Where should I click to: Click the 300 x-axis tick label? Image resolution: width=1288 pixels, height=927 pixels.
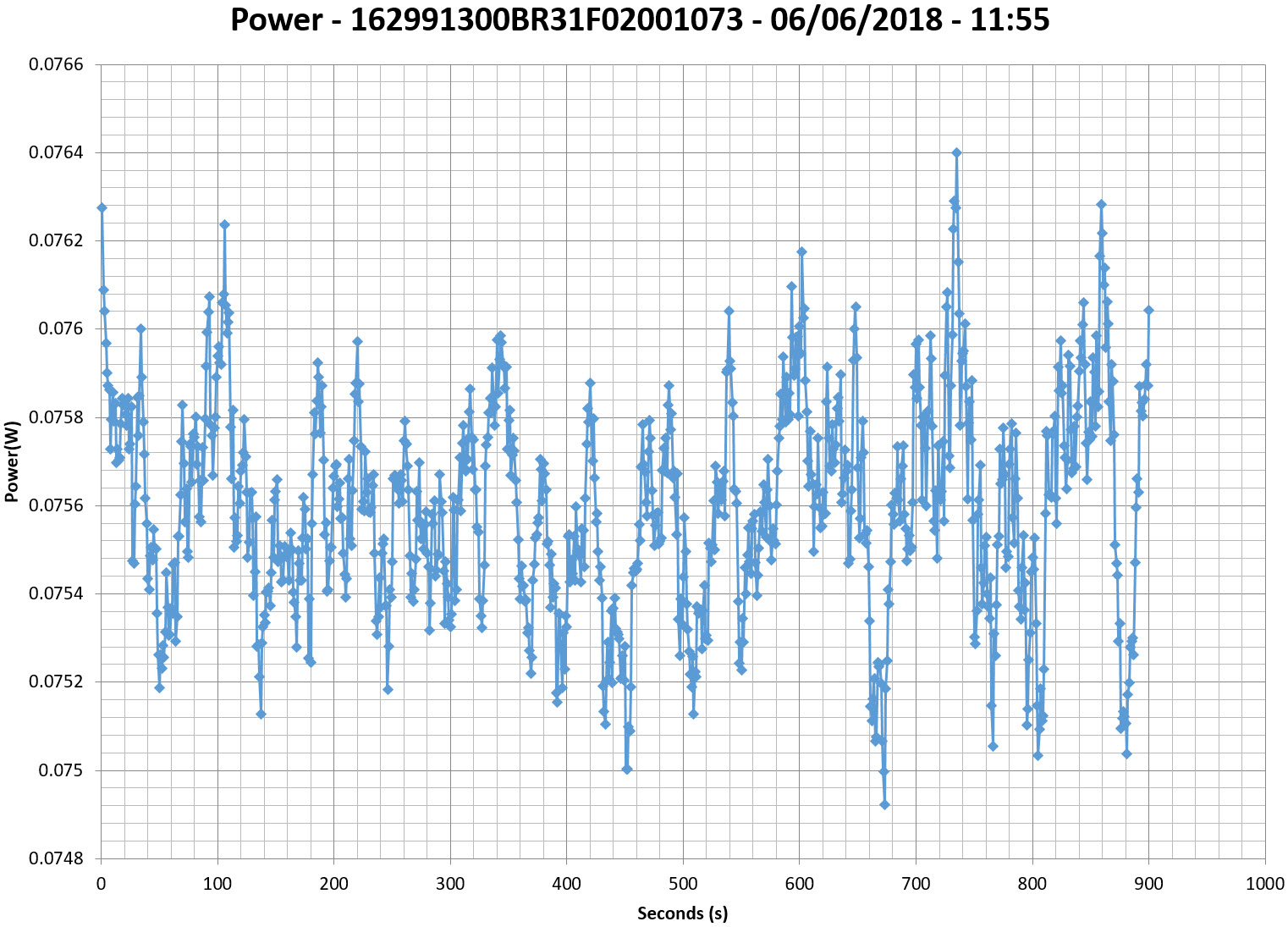pos(450,885)
